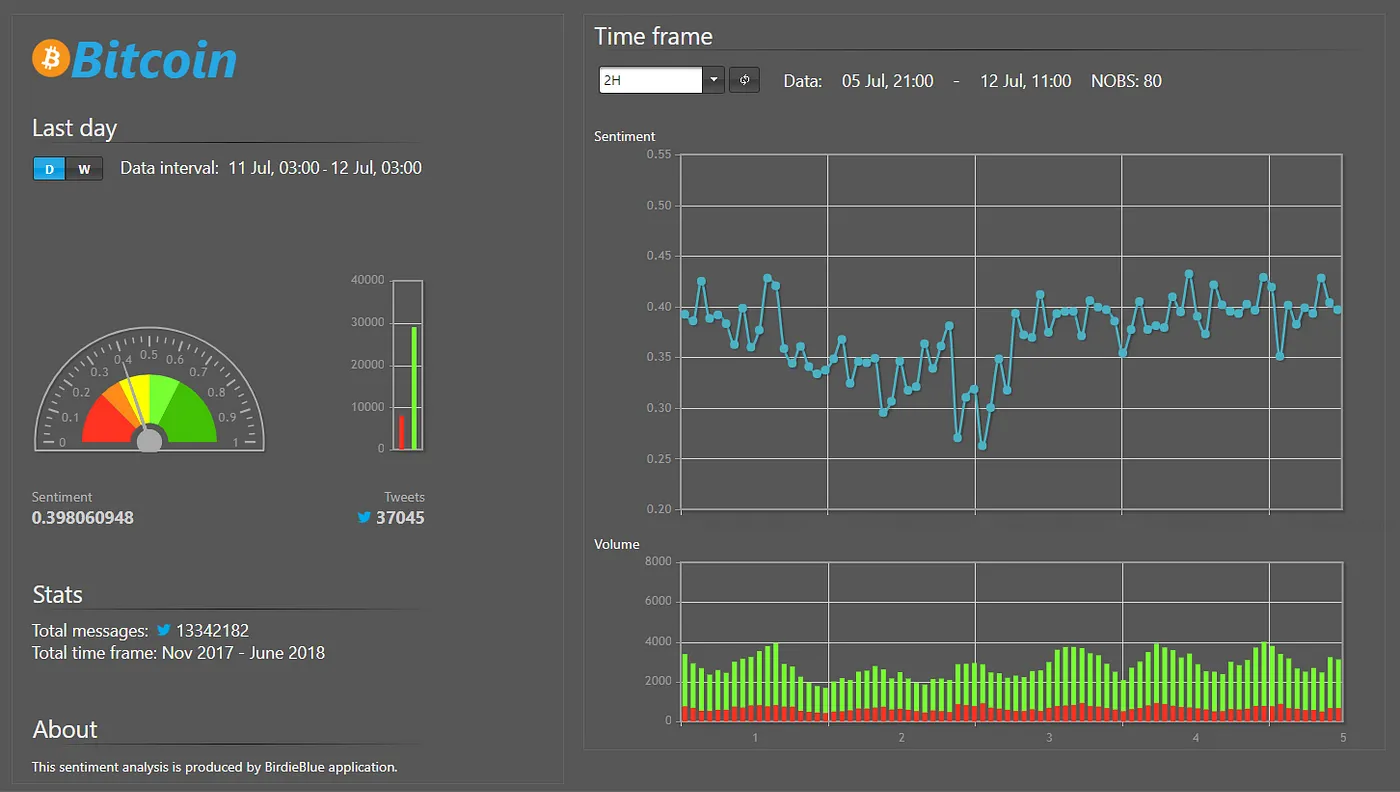The image size is (1400, 792).
Task: Click inside the 2H interval combo box
Action: coord(650,80)
